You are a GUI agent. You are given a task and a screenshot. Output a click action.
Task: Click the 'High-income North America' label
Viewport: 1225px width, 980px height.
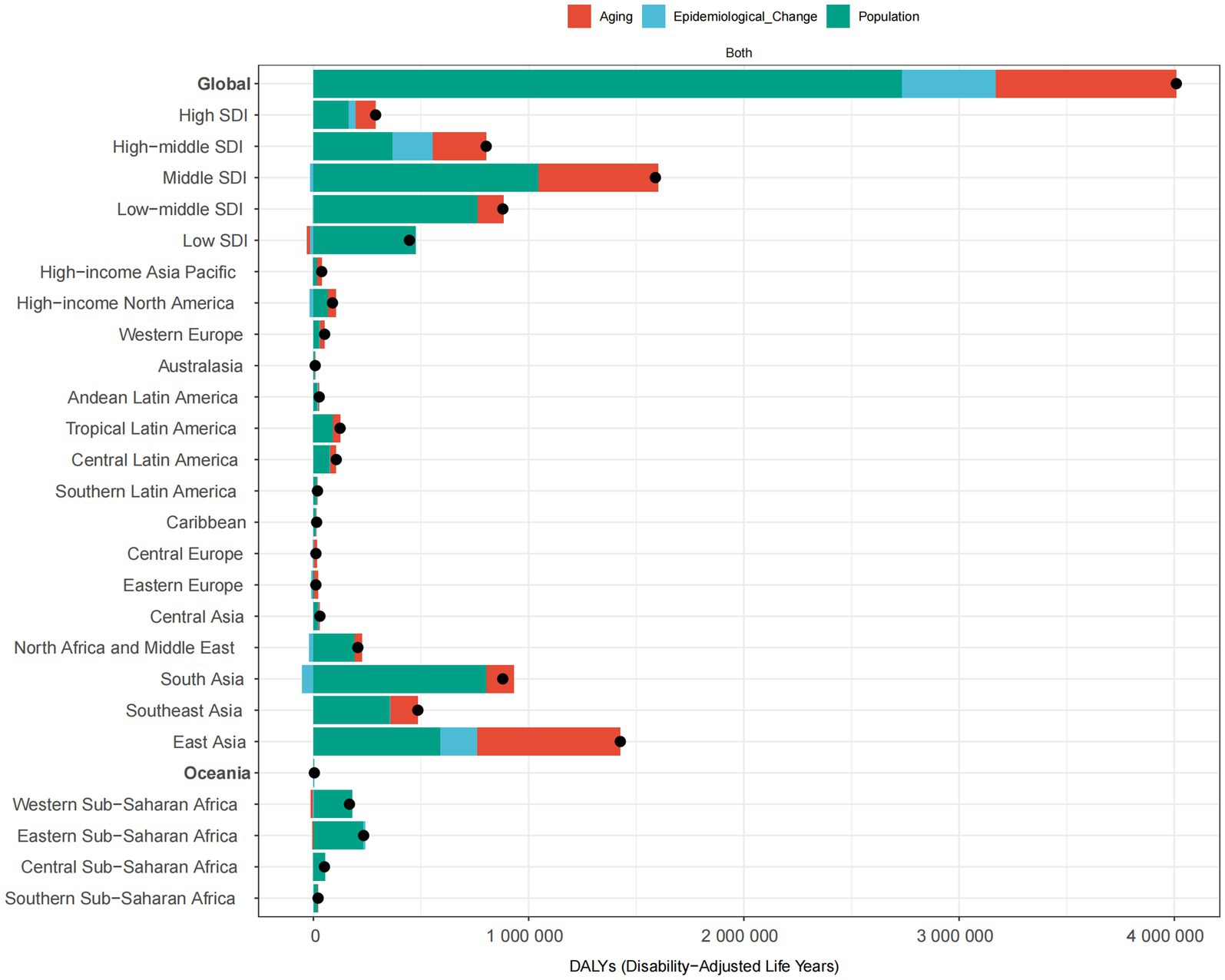125,303
